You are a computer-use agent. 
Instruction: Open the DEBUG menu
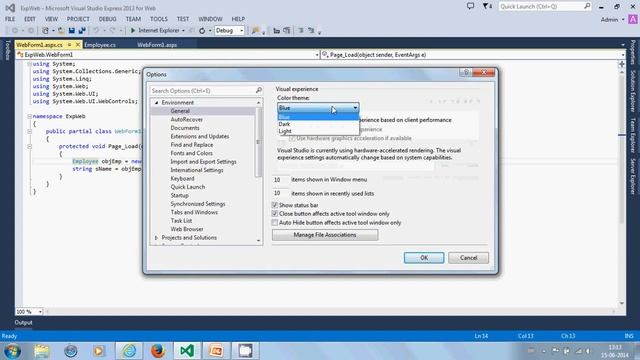(x=107, y=19)
